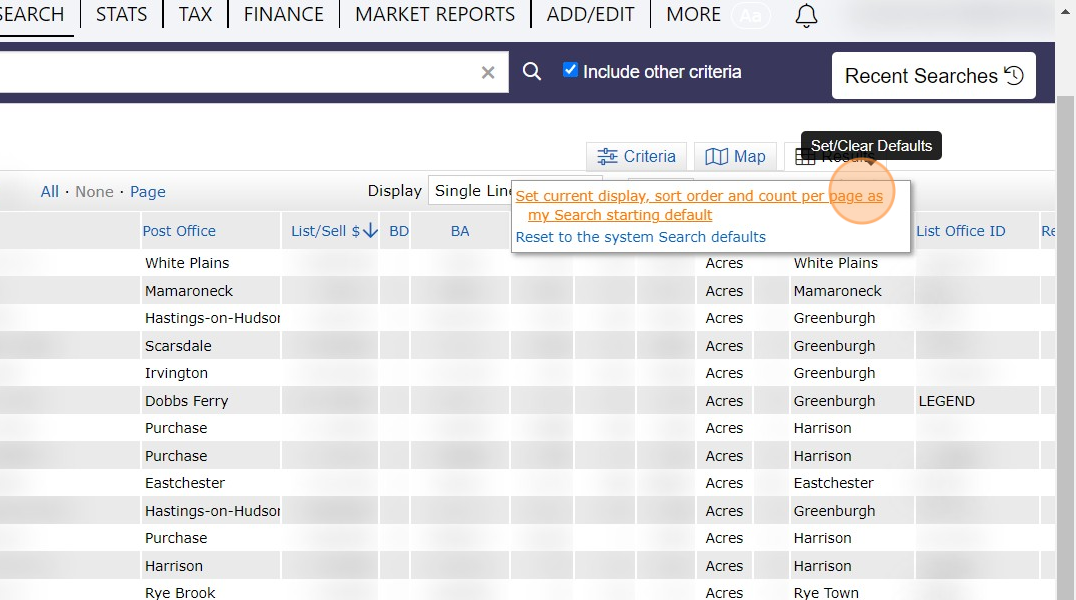Switch to the Criteria tab
Screen dimensions: 1076x600
point(636,157)
